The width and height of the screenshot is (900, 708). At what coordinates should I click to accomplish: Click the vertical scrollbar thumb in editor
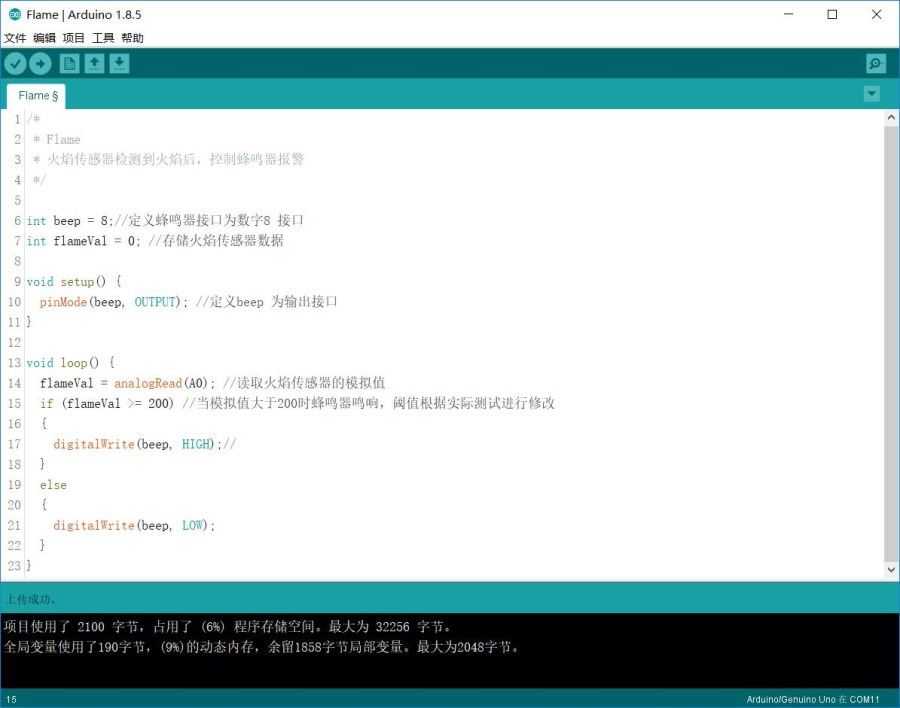click(891, 343)
